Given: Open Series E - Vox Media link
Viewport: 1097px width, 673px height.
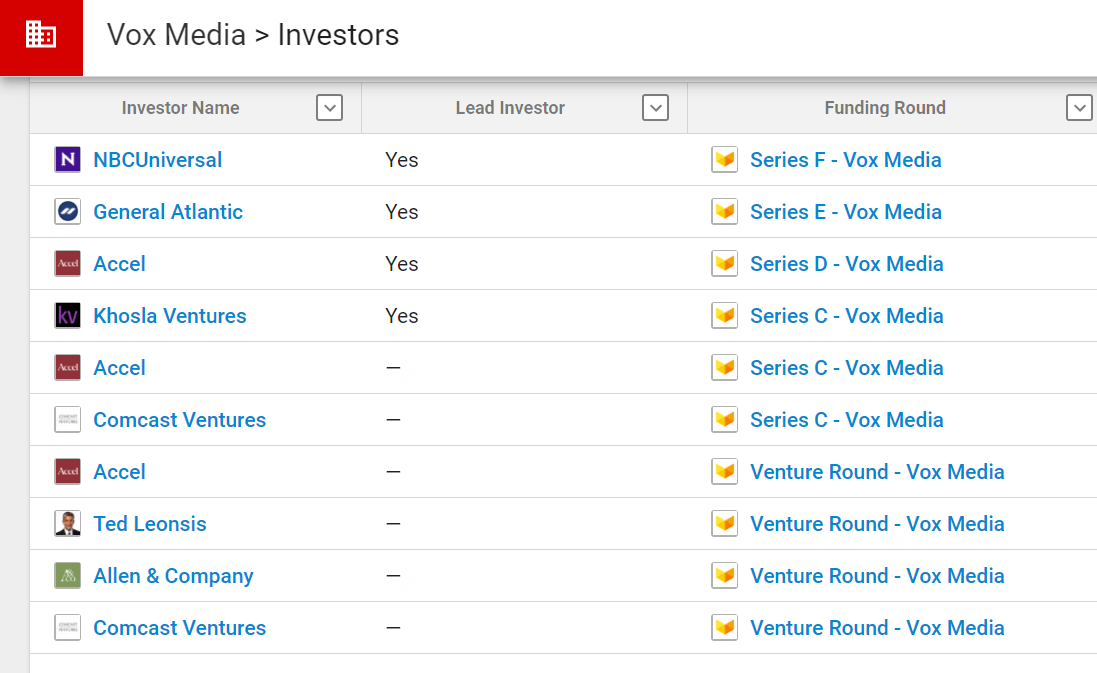Looking at the screenshot, I should (x=846, y=211).
